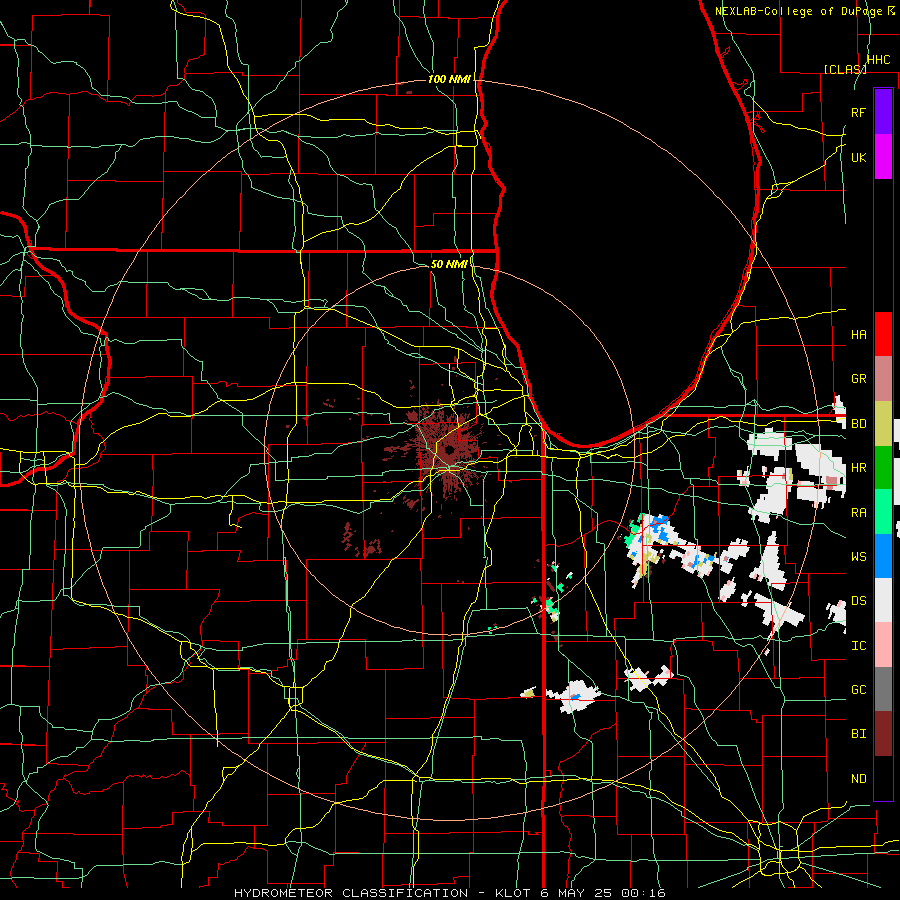Click the BI legend label
Viewport: 900px width, 900px height.
pyautogui.click(x=858, y=734)
